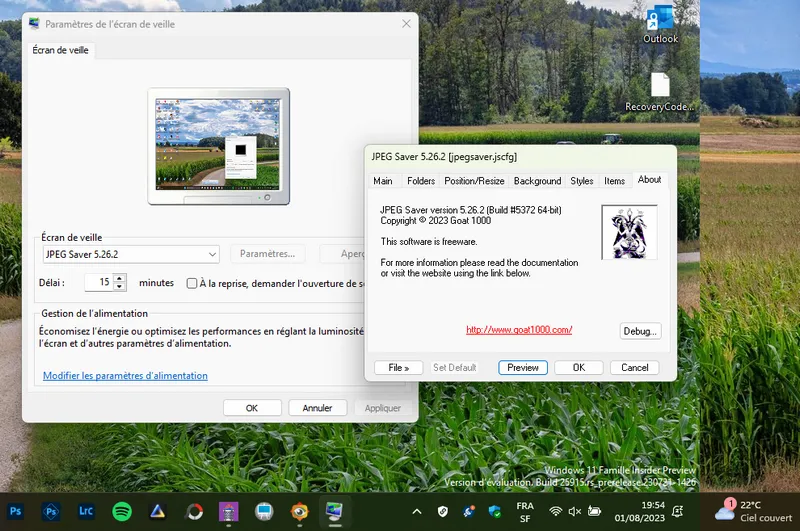Open the Position/Resize tab
This screenshot has width=800, height=531.
474,181
